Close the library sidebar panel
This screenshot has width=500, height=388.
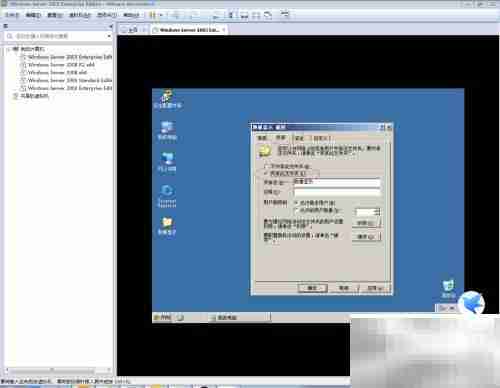[111, 26]
